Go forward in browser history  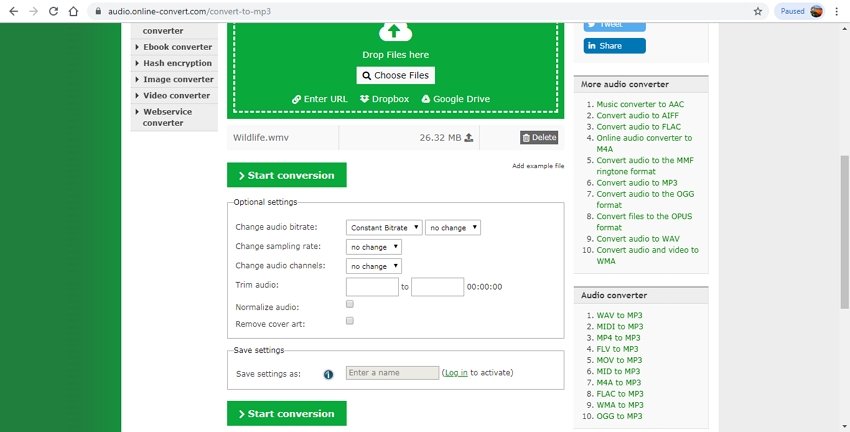click(34, 11)
